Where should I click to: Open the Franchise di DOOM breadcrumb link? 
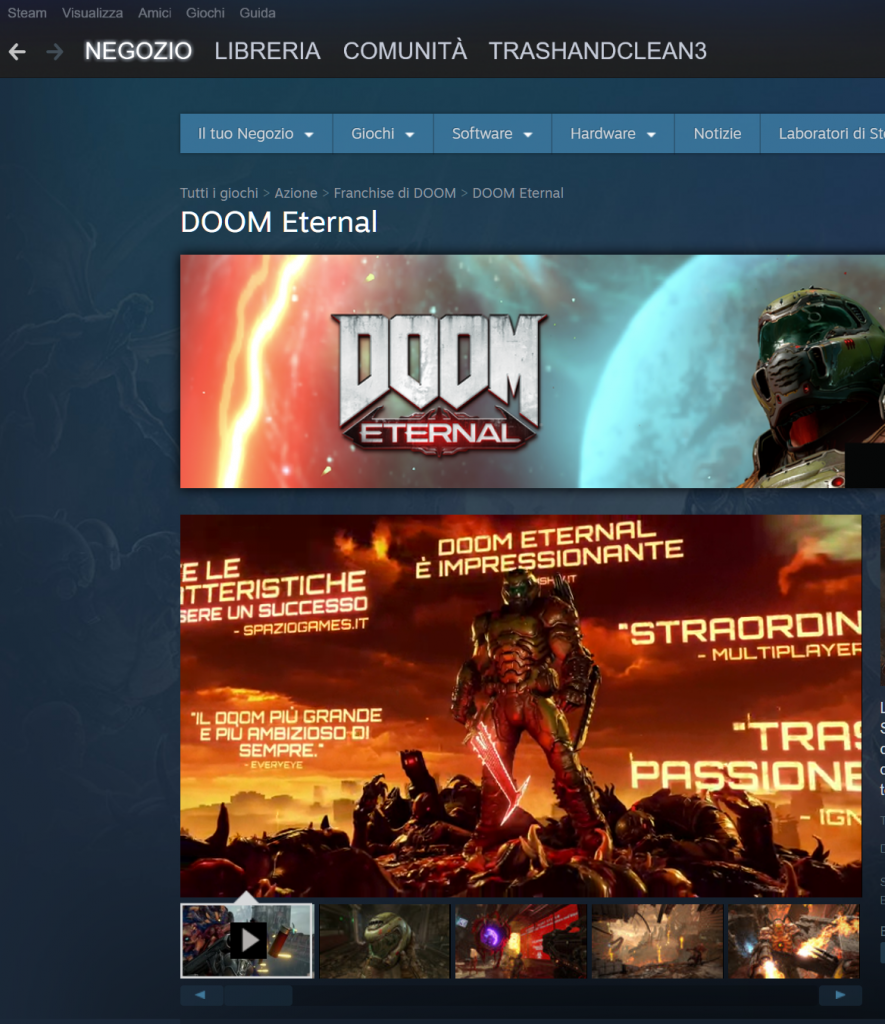coord(394,193)
